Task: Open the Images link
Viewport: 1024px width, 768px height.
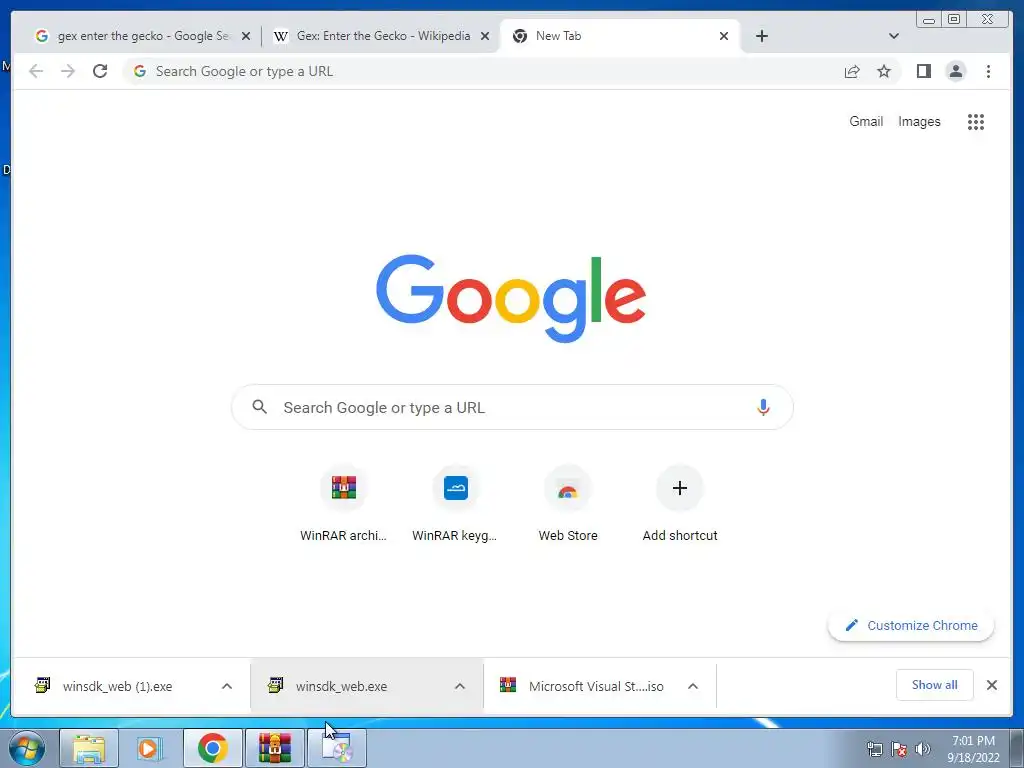Action: pyautogui.click(x=919, y=121)
